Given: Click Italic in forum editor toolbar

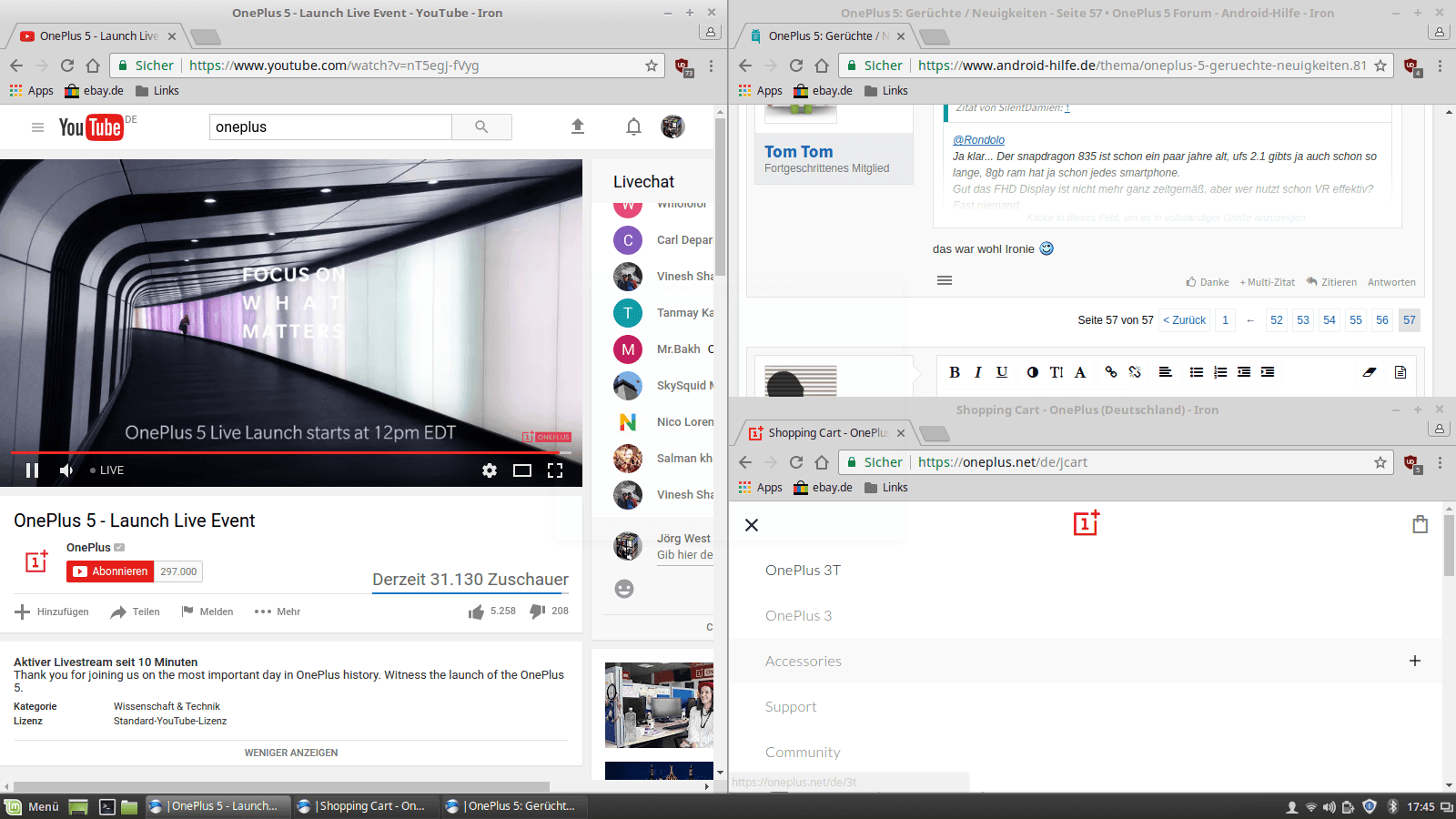Looking at the screenshot, I should click(978, 372).
